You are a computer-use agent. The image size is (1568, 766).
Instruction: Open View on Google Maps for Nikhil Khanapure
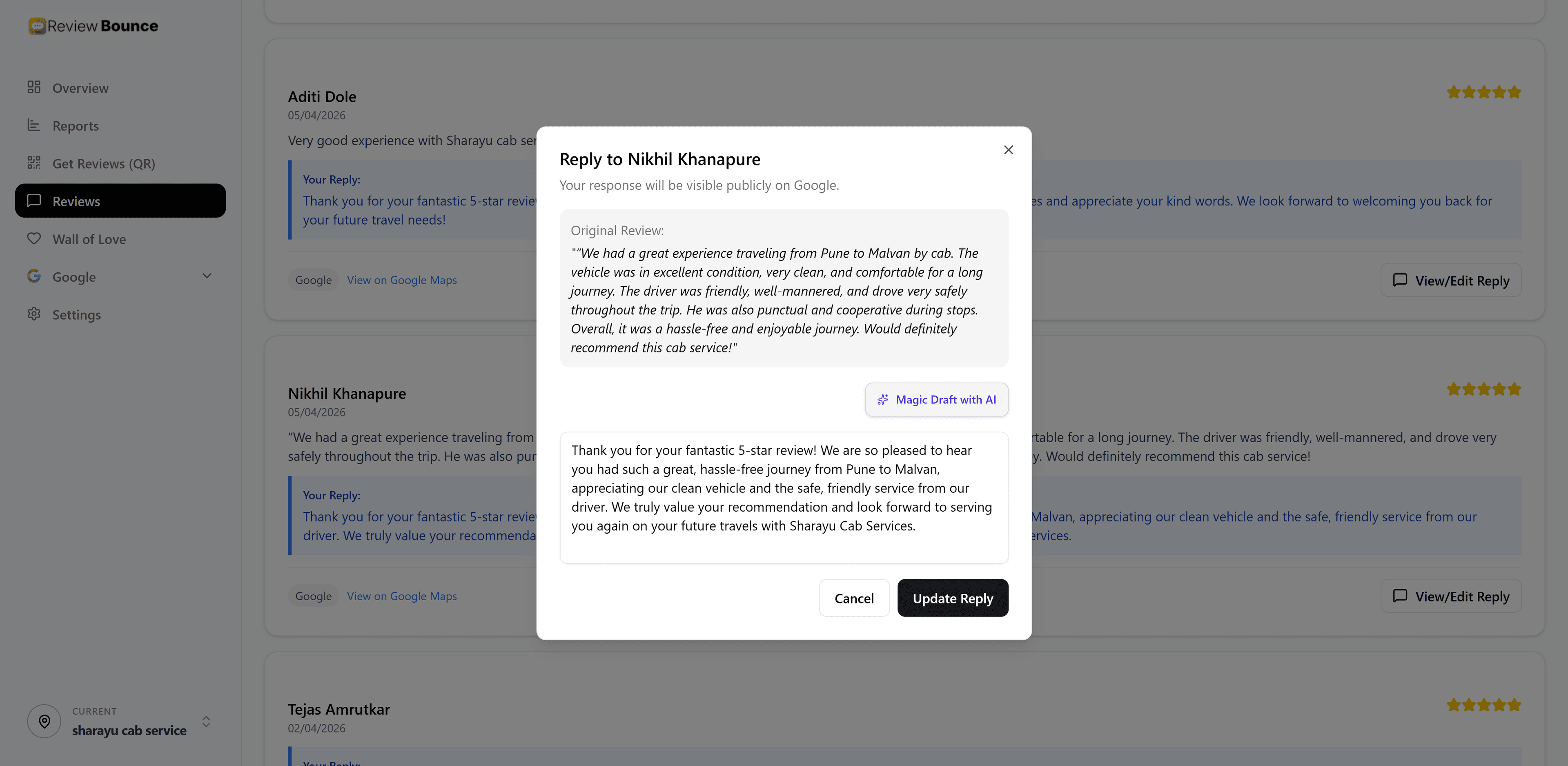tap(402, 596)
